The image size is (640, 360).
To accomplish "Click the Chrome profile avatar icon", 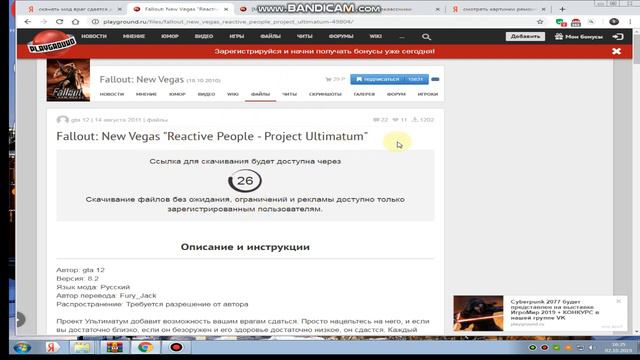I will coord(614,22).
